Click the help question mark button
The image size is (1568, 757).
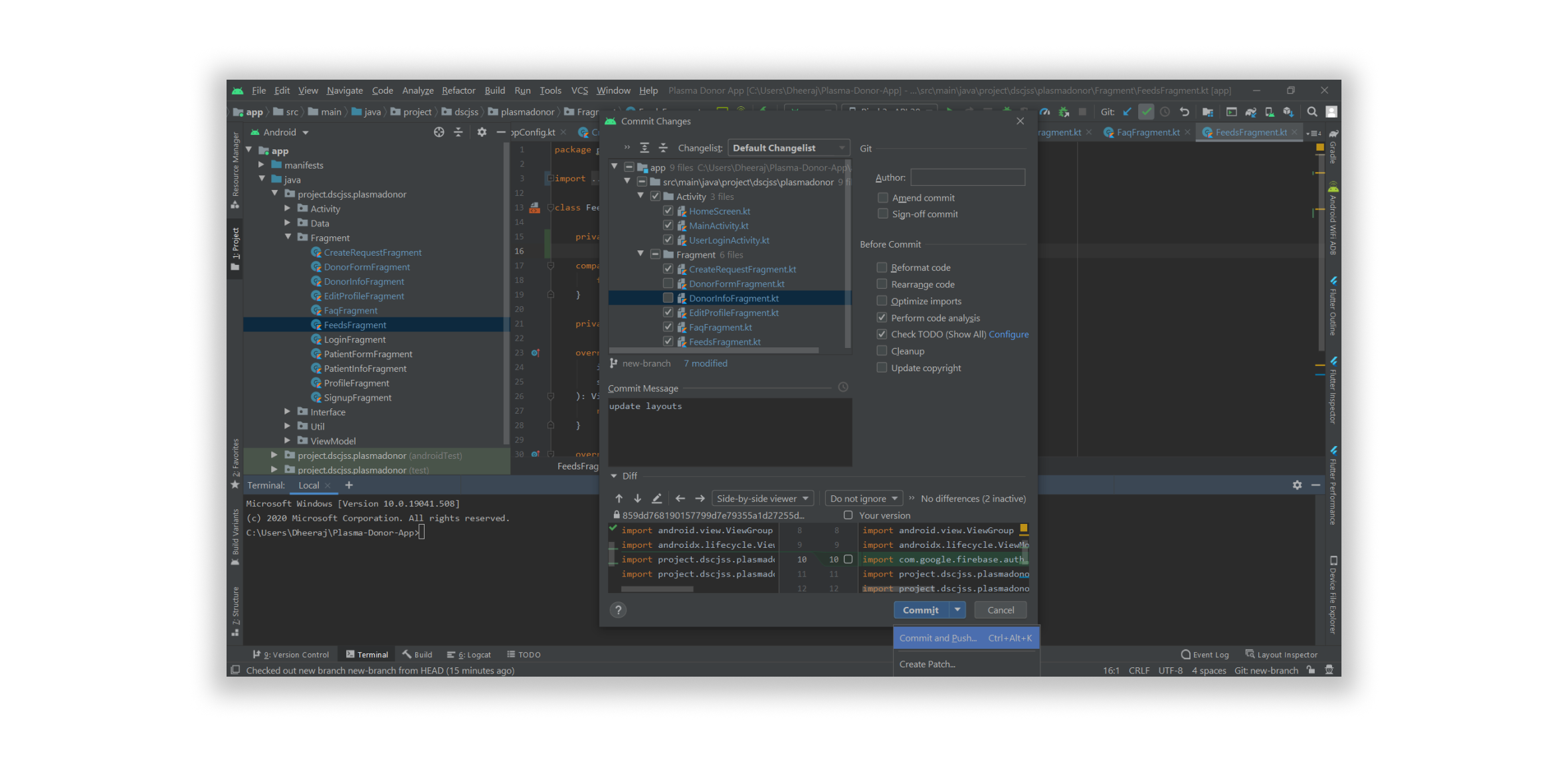click(x=618, y=610)
